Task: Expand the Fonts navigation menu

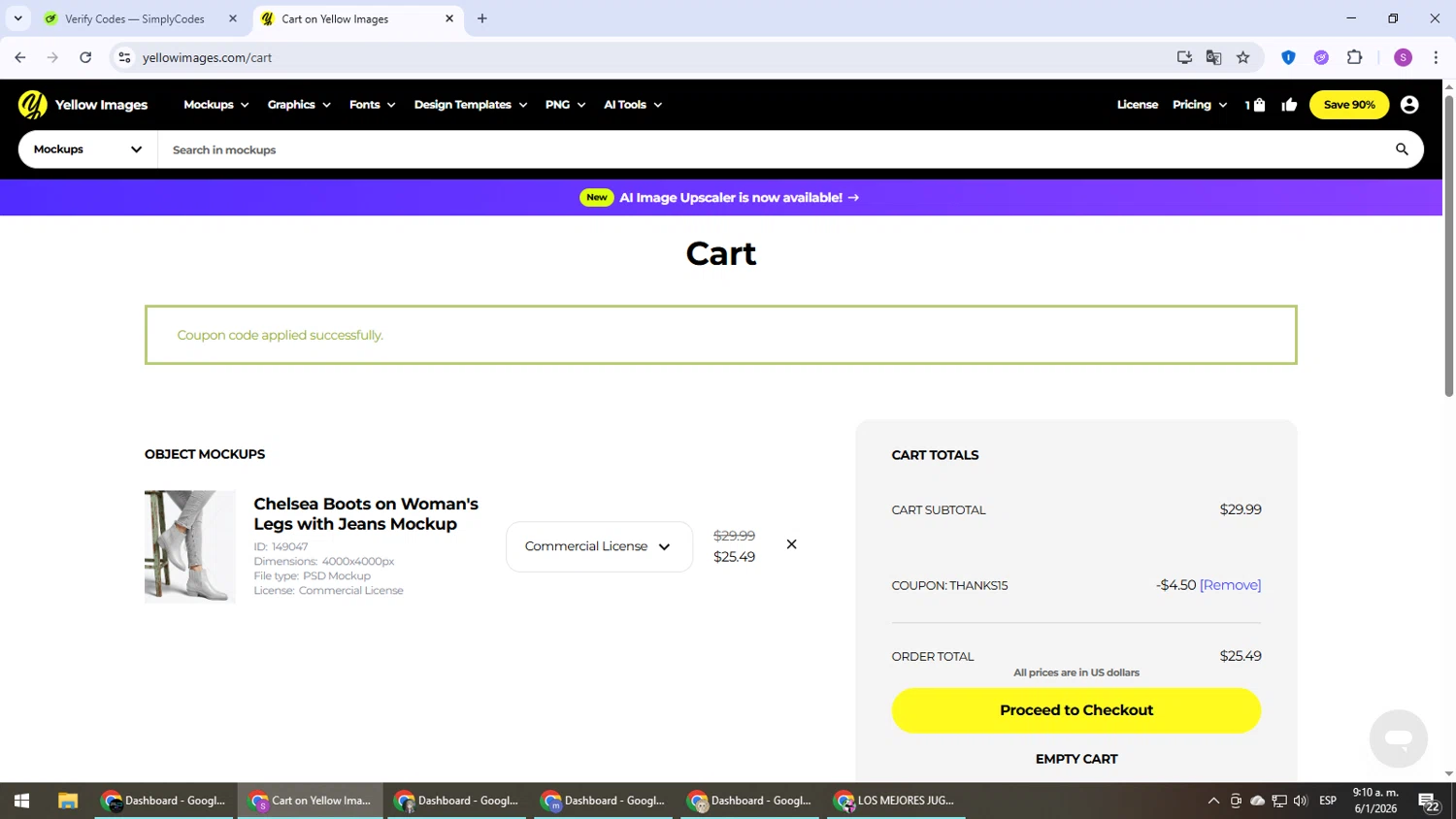Action: (x=372, y=105)
